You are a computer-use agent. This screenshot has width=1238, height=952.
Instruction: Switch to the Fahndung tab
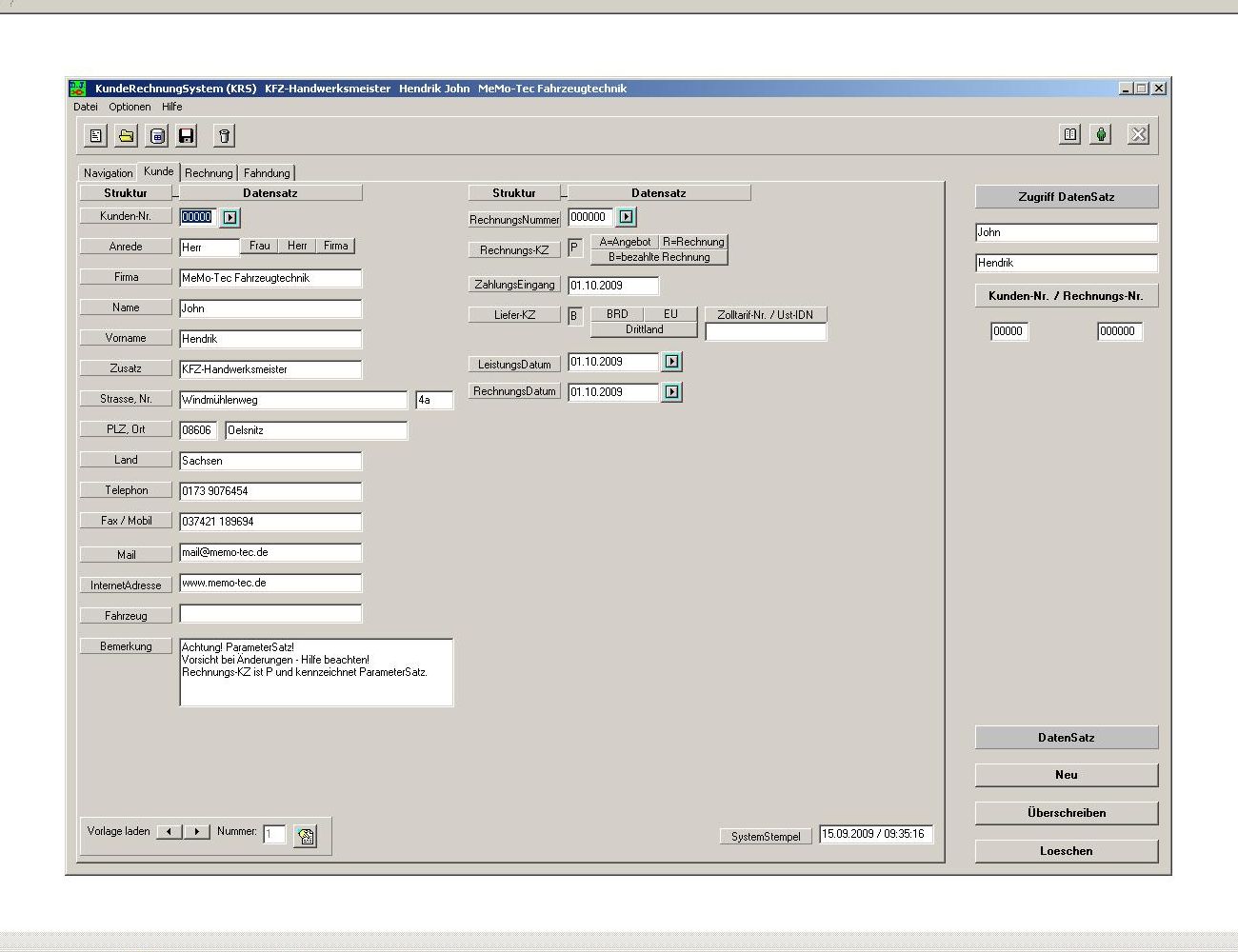[x=267, y=173]
